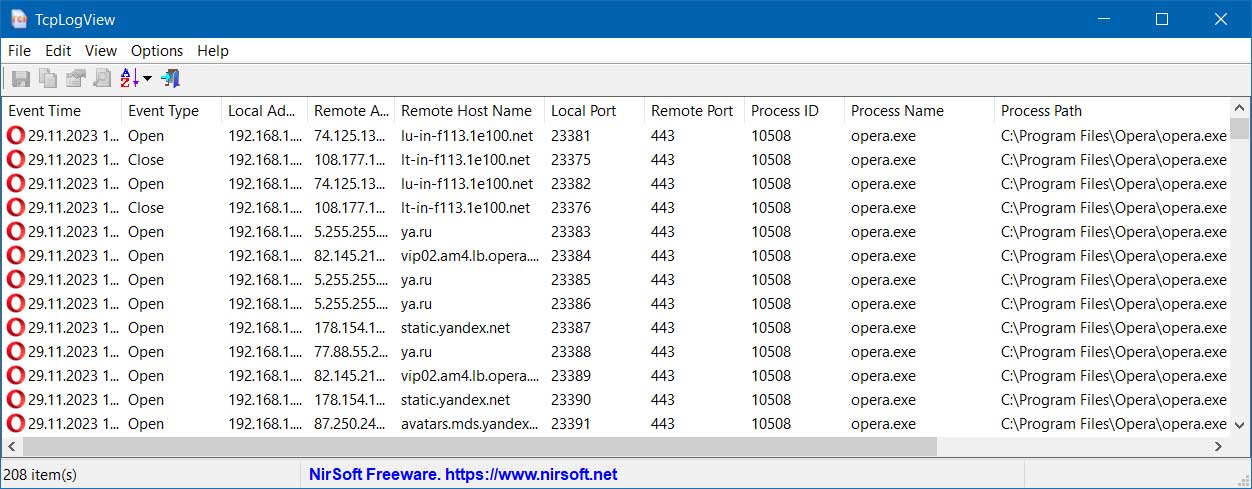This screenshot has height=489, width=1252.
Task: Click the A-Z sort toolbar icon
Action: click(129, 78)
